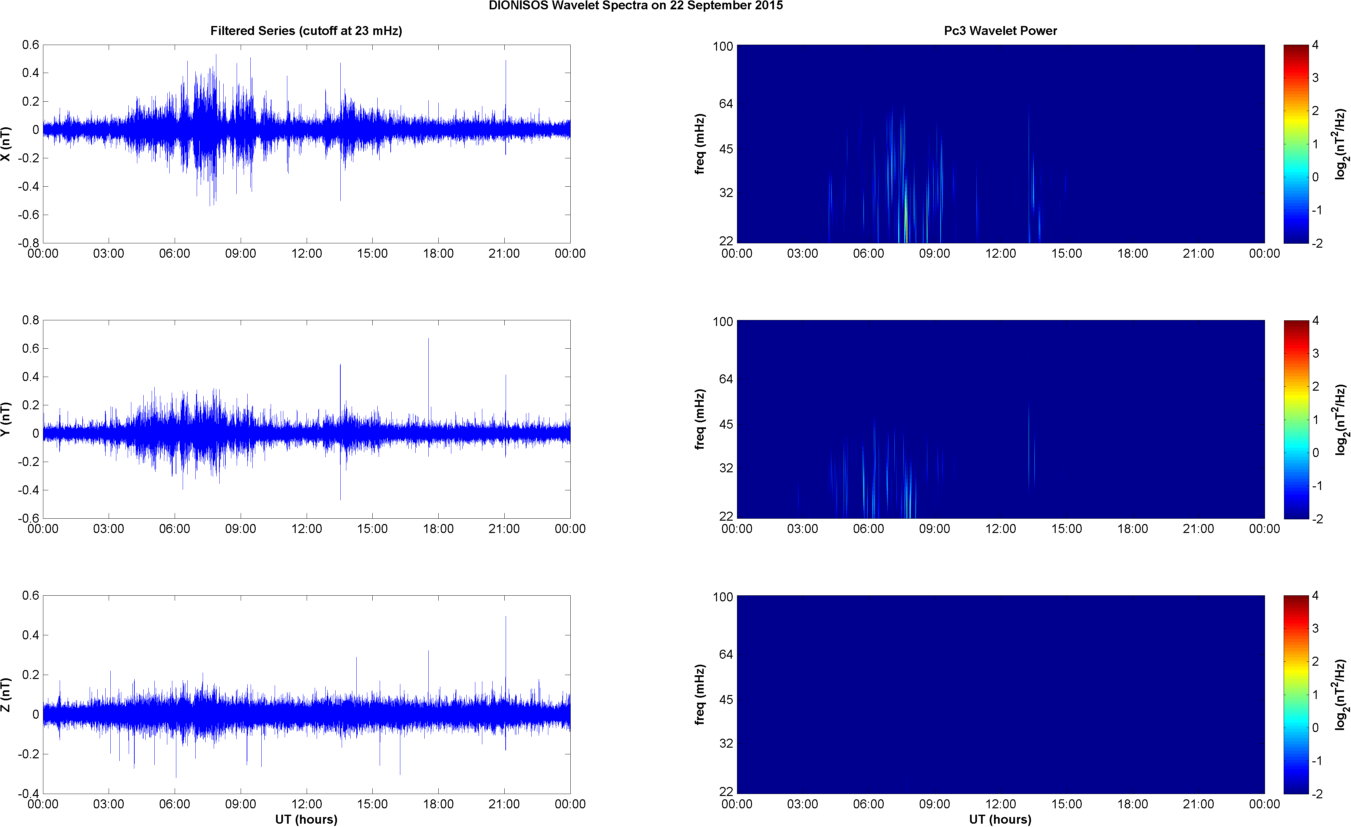Click the X (nT) axis label
The height and width of the screenshot is (827, 1351).
8,143
